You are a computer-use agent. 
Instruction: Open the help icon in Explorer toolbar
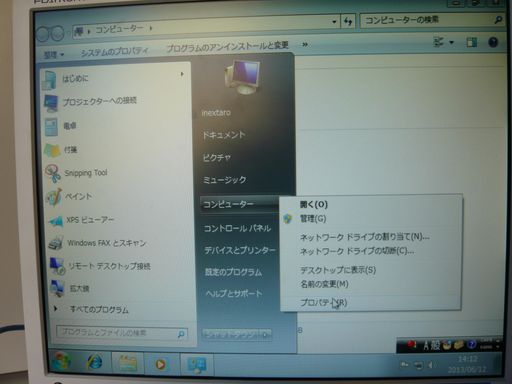[493, 42]
